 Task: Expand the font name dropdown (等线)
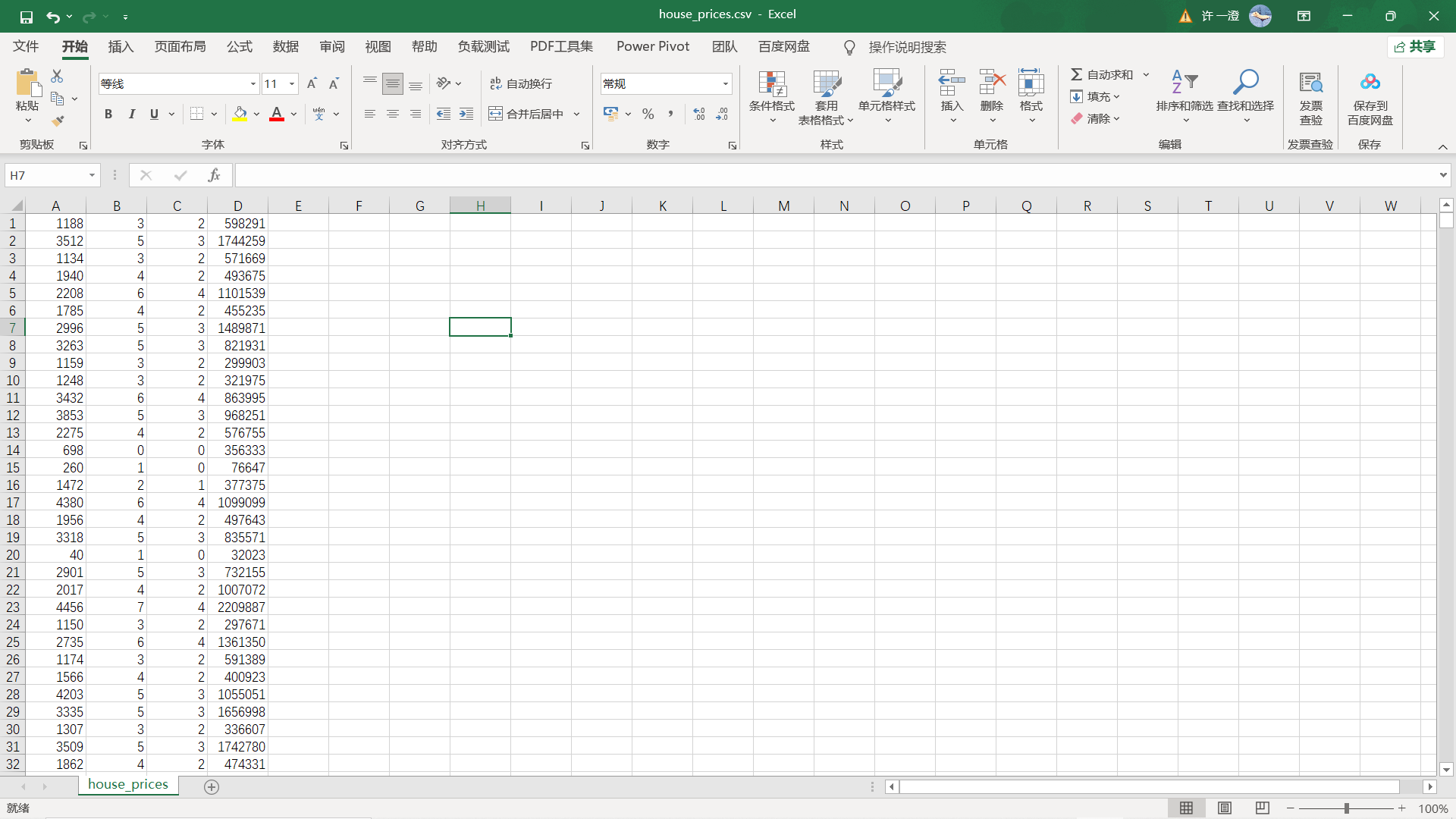[253, 83]
